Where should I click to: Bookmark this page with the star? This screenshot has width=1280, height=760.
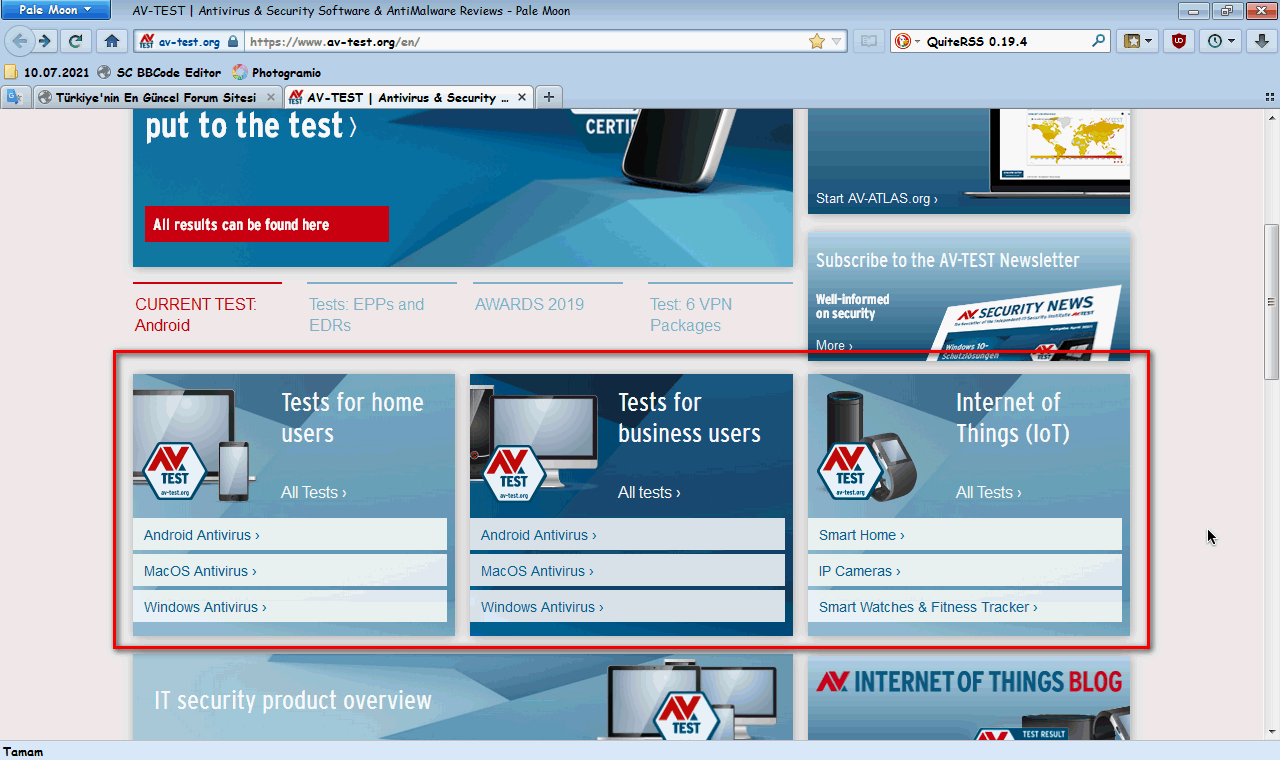pyautogui.click(x=817, y=42)
